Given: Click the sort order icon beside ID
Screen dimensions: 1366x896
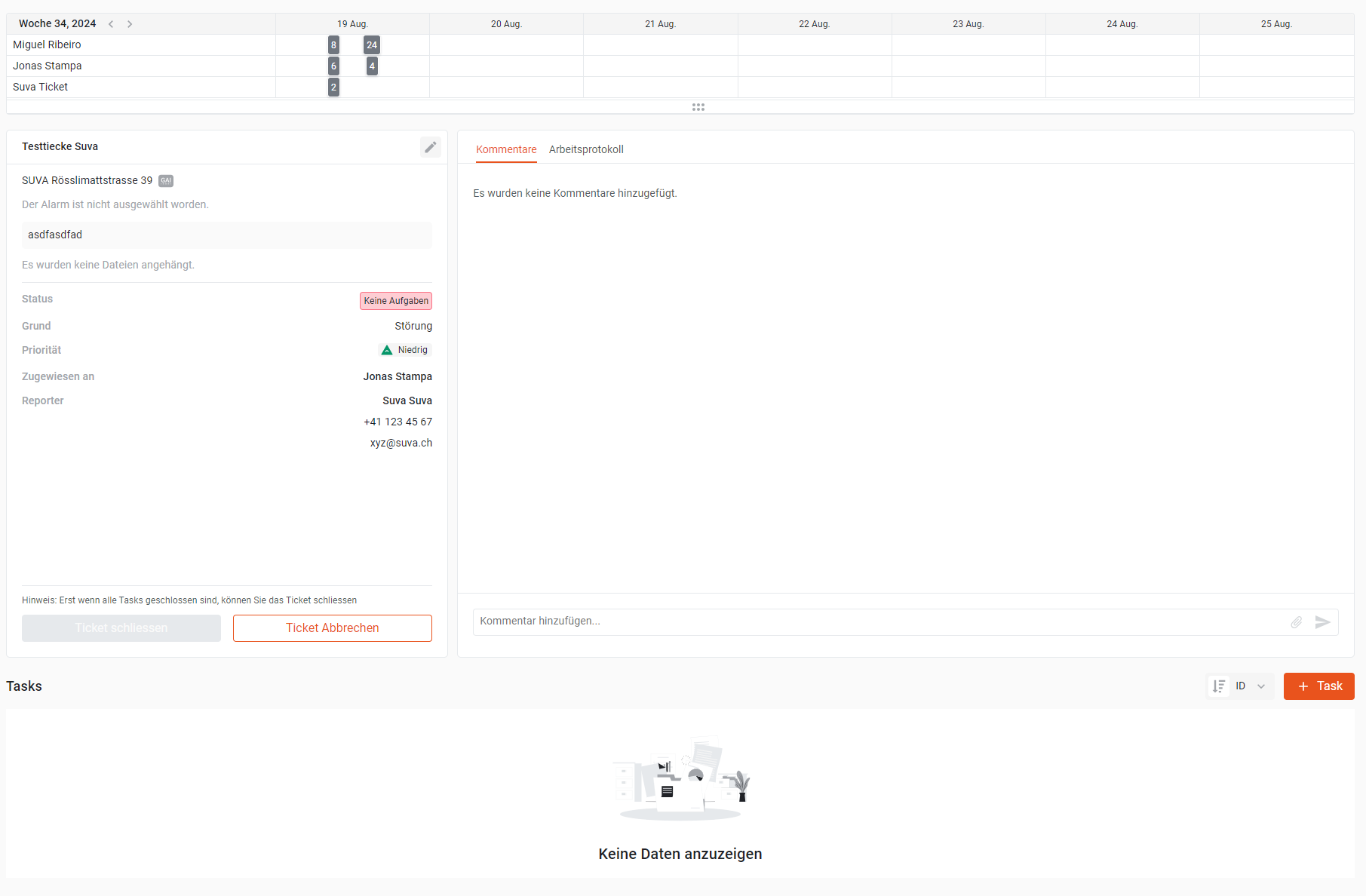Looking at the screenshot, I should pos(1218,686).
